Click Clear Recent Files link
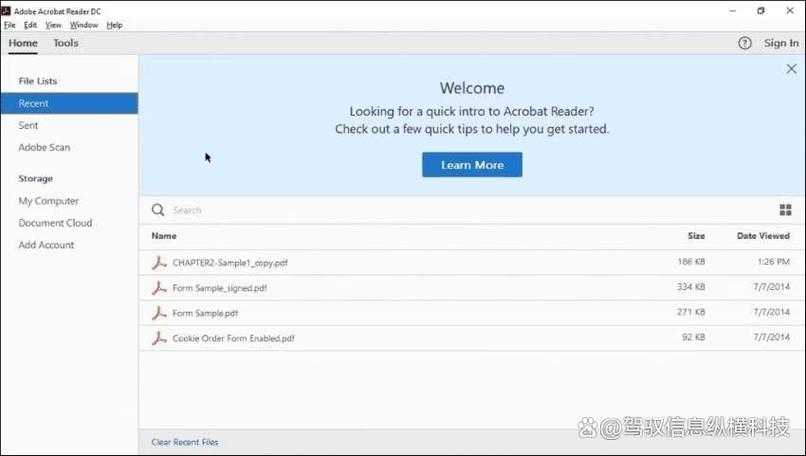 184,442
